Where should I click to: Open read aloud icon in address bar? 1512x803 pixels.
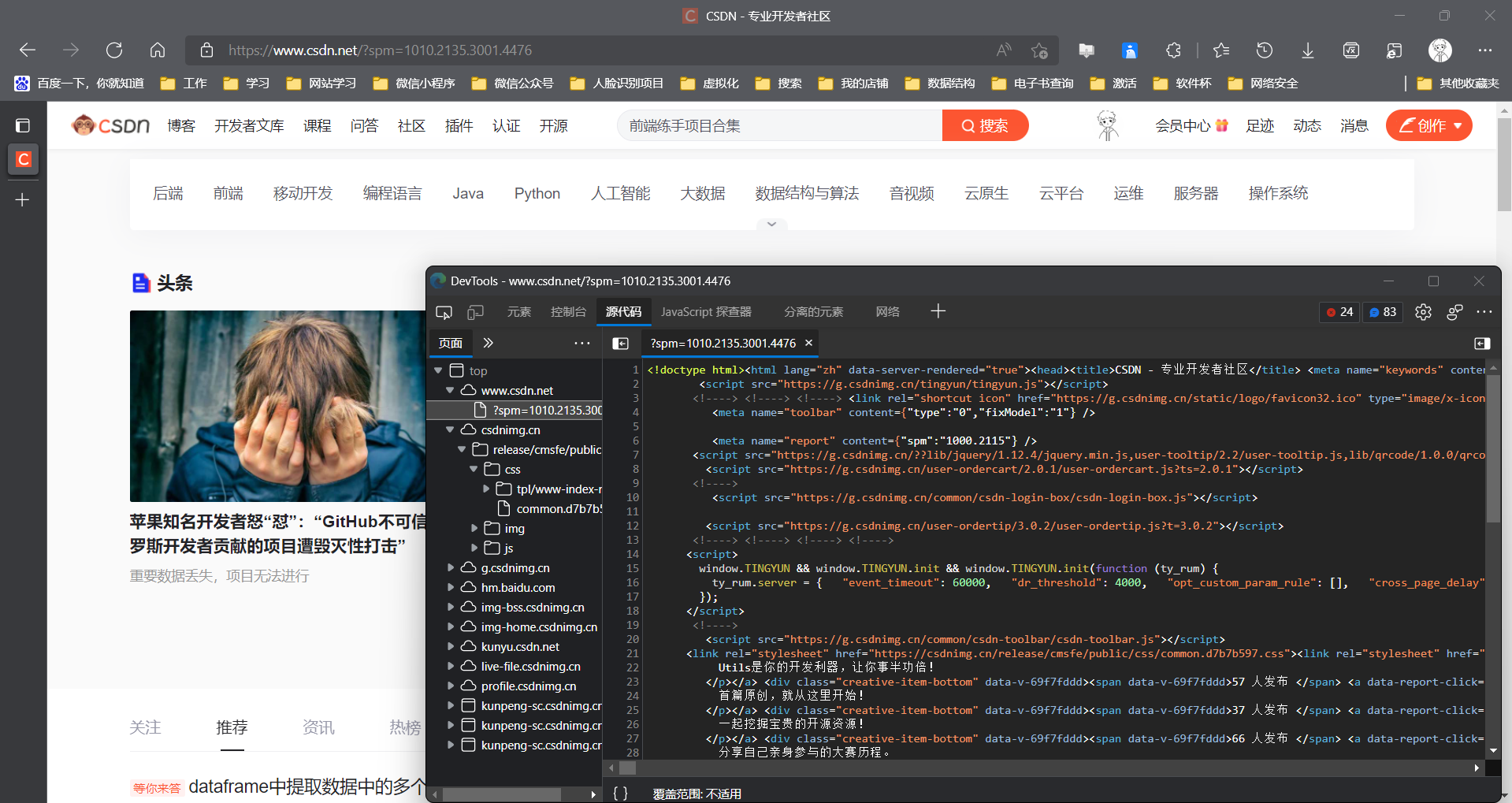click(1004, 50)
